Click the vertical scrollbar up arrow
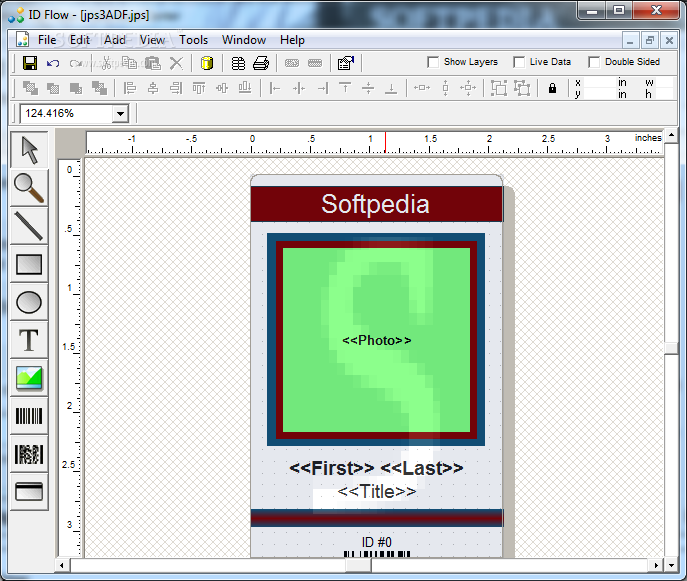 671,135
